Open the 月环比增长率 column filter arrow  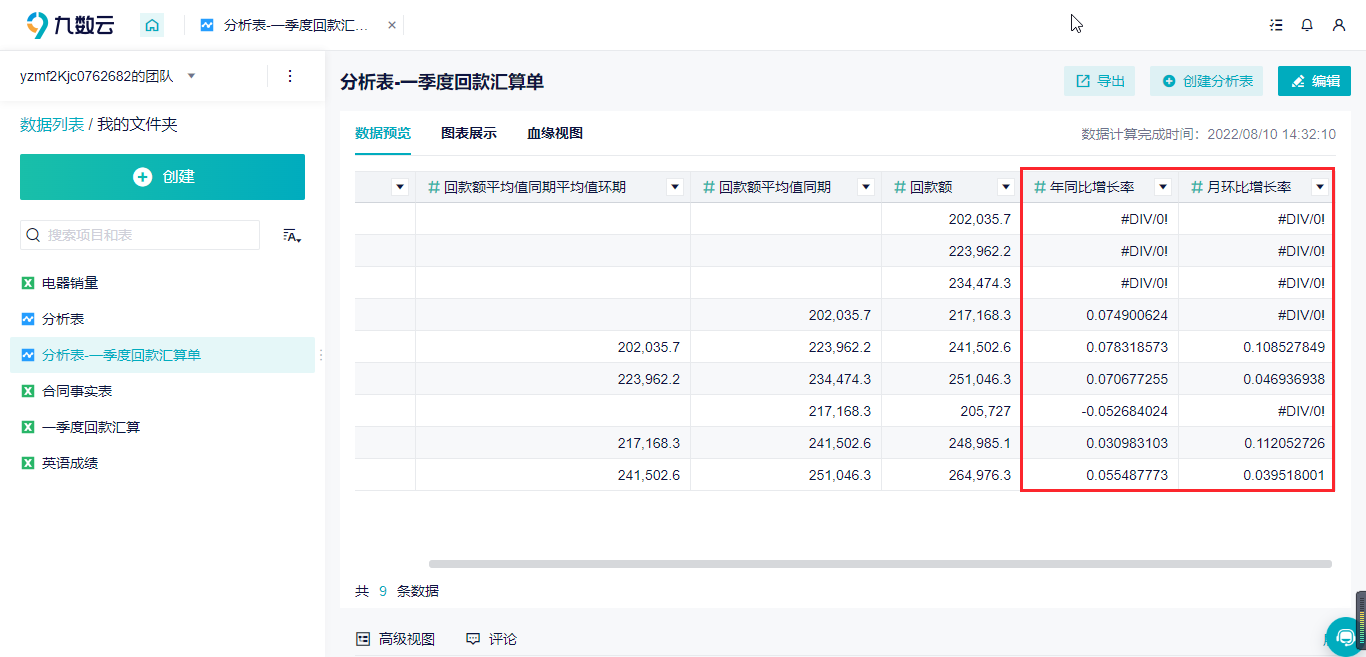click(x=1320, y=187)
